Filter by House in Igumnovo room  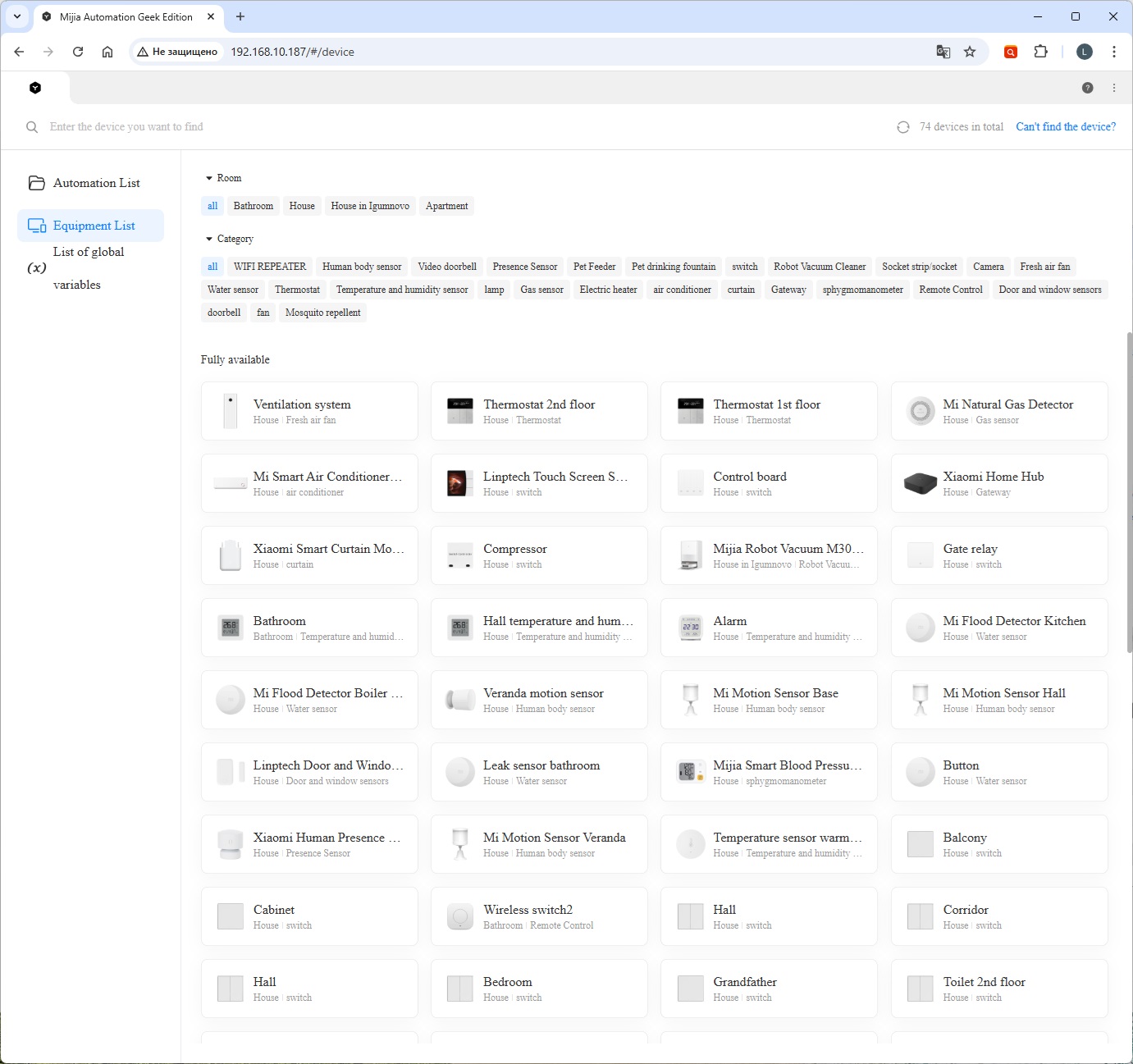(x=370, y=206)
